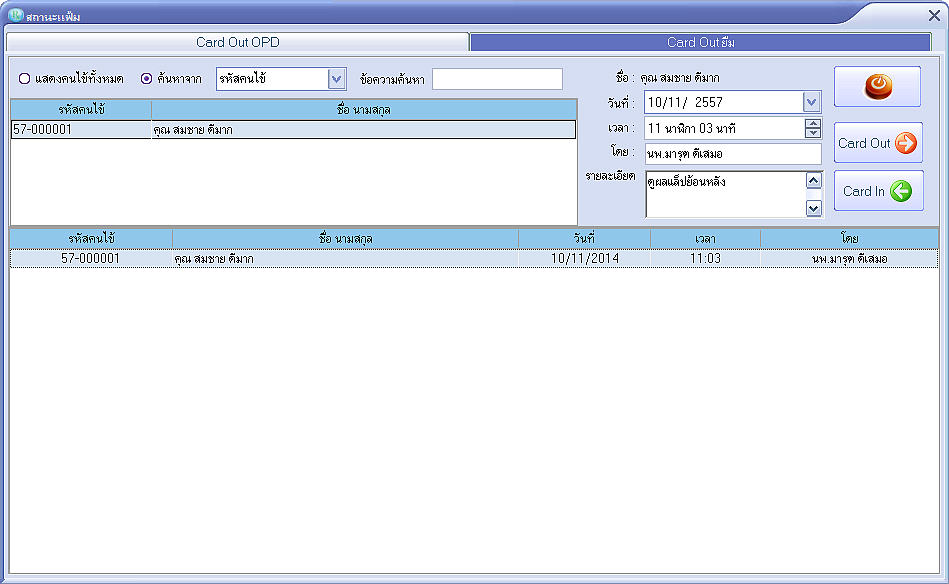The width and height of the screenshot is (949, 584).
Task: Click the orange Card Out arrow icon
Action: (x=905, y=143)
